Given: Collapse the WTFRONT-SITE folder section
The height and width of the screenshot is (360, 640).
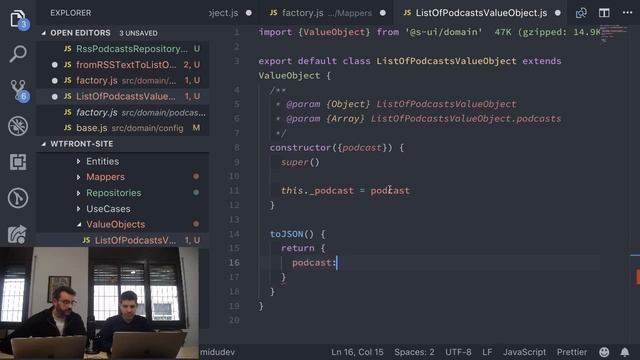Looking at the screenshot, I should [122, 144].
